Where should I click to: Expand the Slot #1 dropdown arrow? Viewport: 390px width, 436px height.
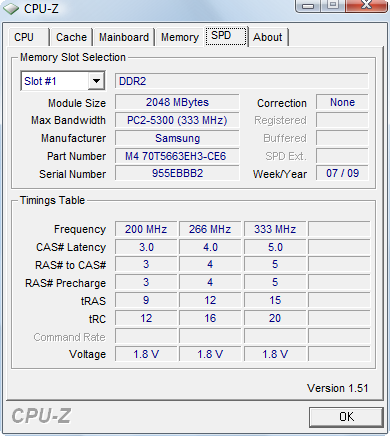[x=96, y=81]
